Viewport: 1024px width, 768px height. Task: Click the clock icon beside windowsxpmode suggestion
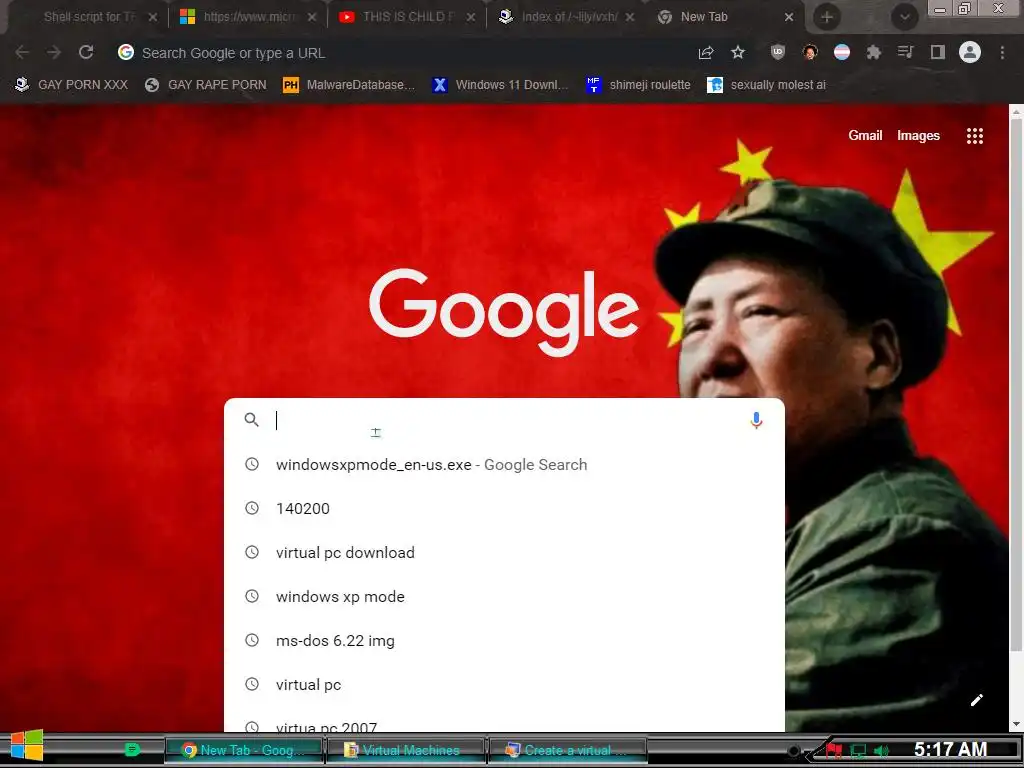(x=251, y=464)
